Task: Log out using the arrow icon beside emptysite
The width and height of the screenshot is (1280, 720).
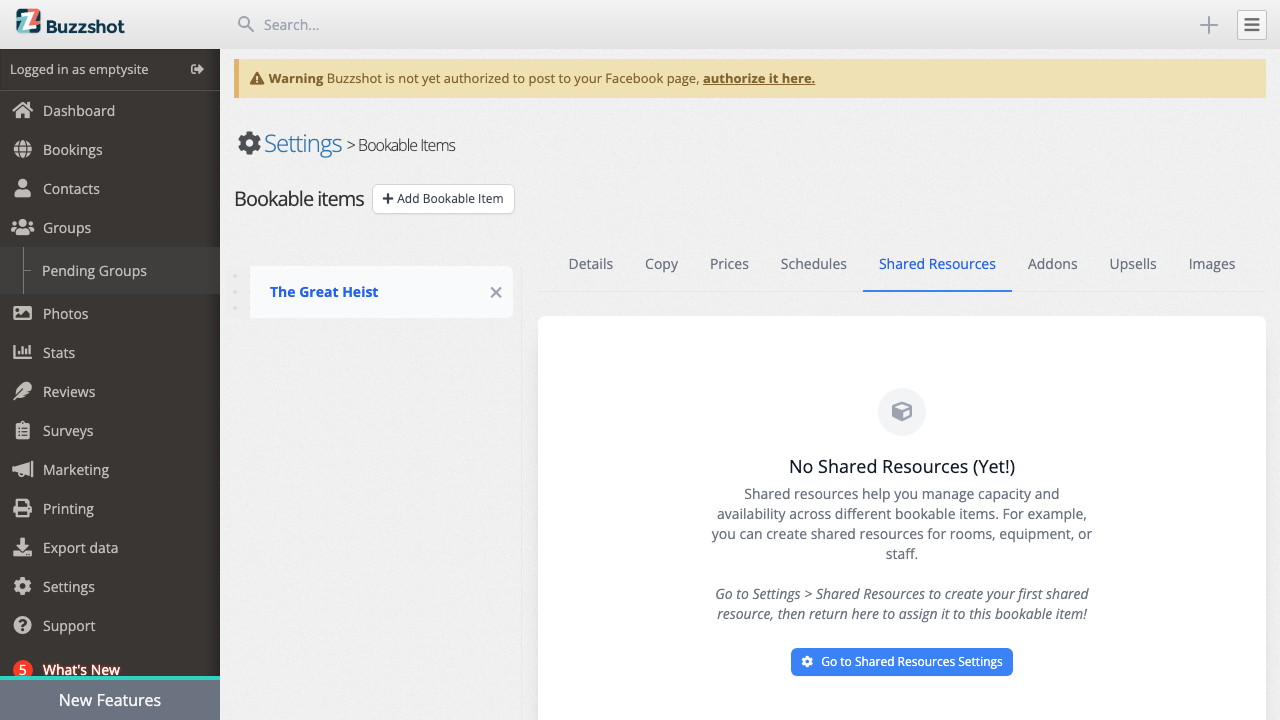Action: click(197, 70)
